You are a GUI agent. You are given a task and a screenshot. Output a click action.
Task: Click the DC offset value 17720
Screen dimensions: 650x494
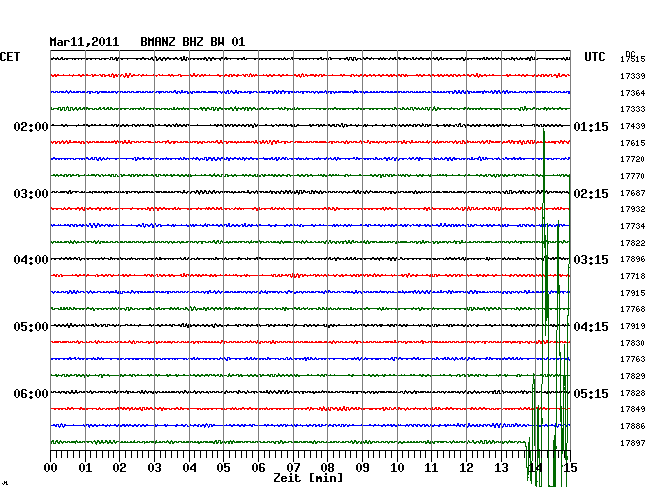(633, 159)
